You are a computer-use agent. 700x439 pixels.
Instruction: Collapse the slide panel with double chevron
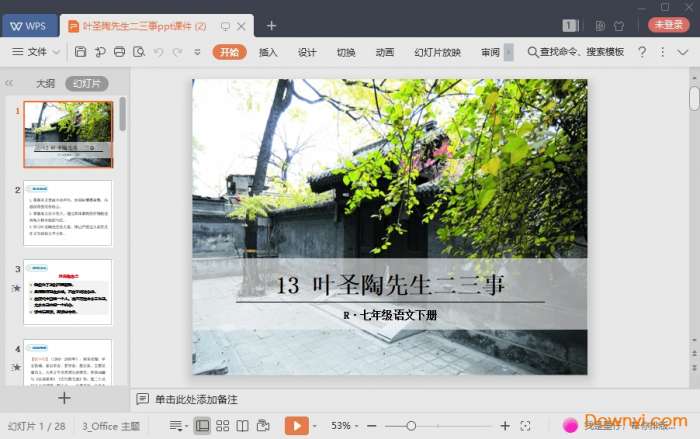[9, 83]
